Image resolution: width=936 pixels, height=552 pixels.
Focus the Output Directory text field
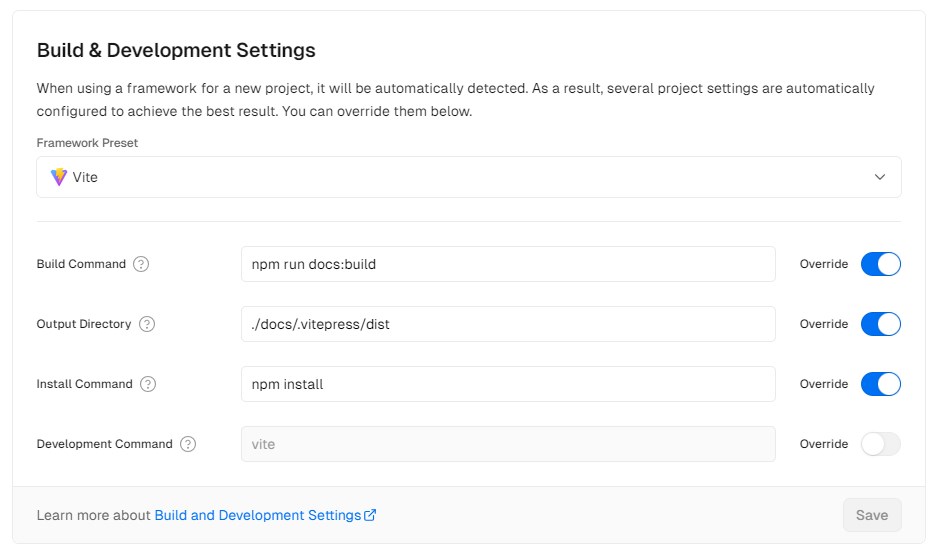(508, 324)
